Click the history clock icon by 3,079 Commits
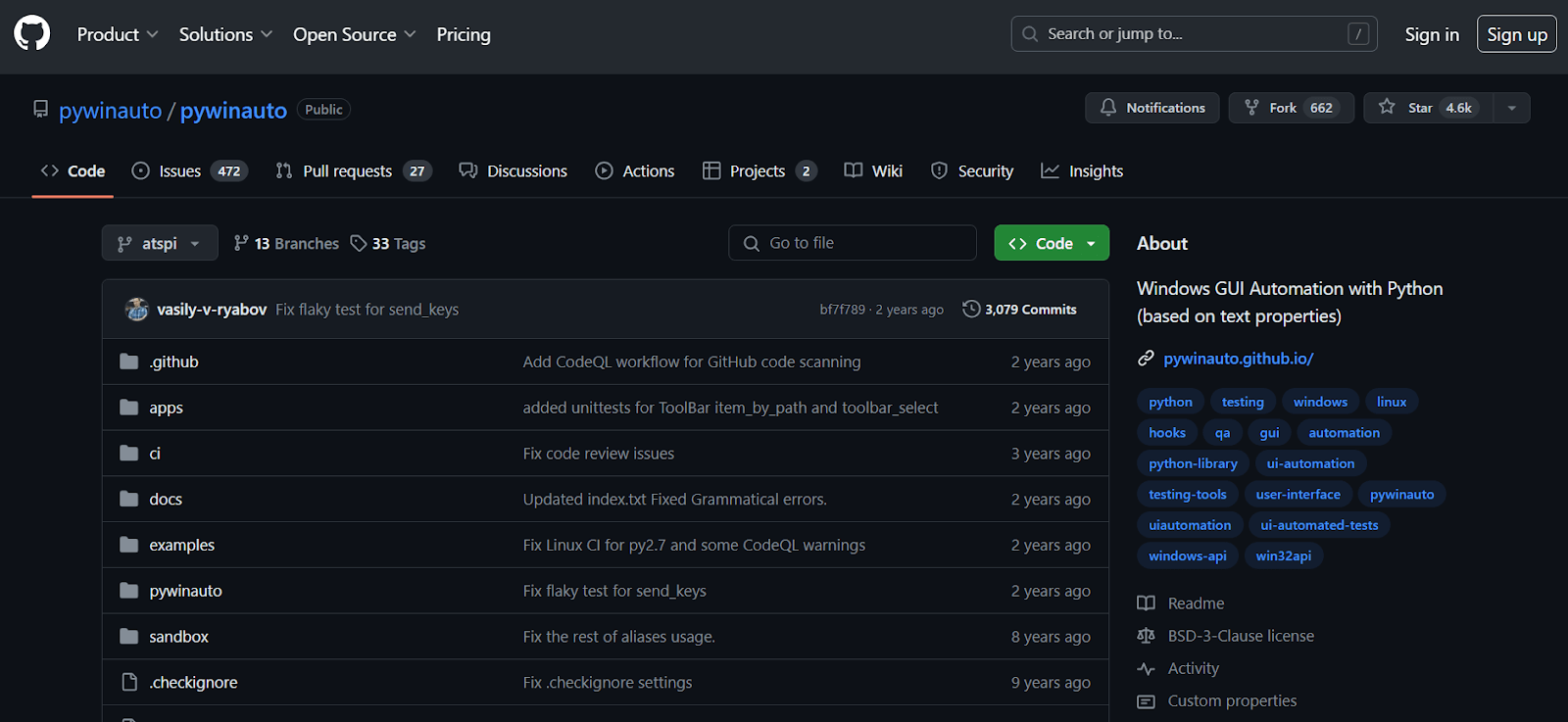The width and height of the screenshot is (1568, 722). point(971,309)
